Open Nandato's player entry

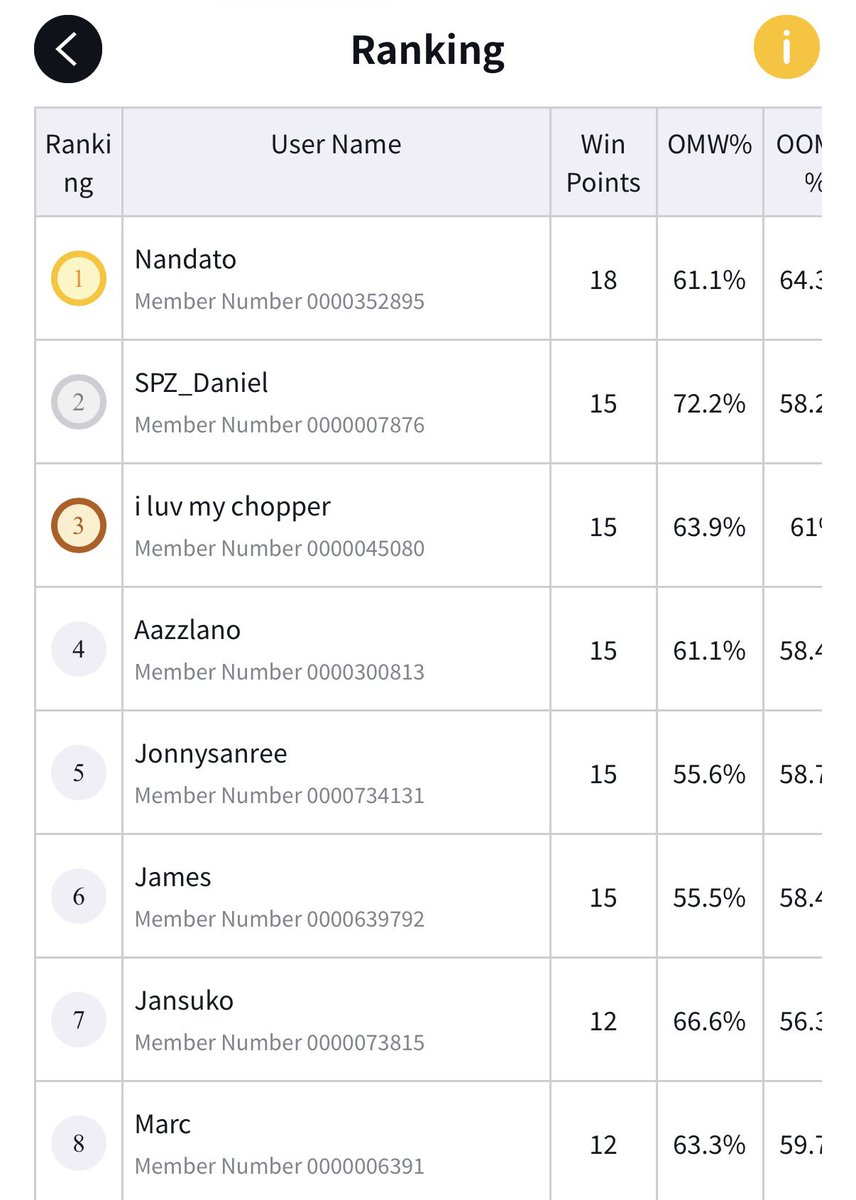click(428, 278)
